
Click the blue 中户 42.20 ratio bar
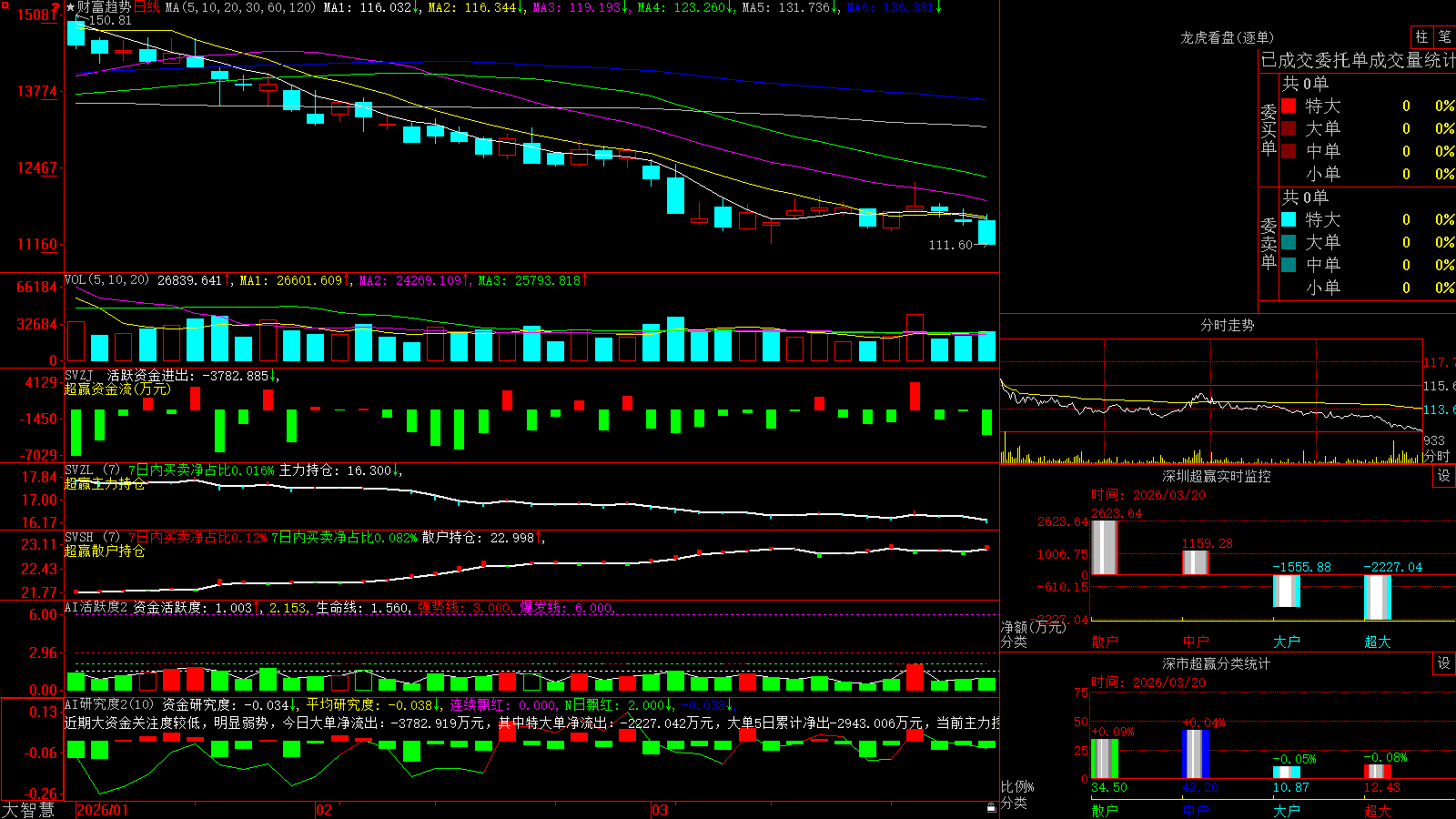click(x=1196, y=753)
